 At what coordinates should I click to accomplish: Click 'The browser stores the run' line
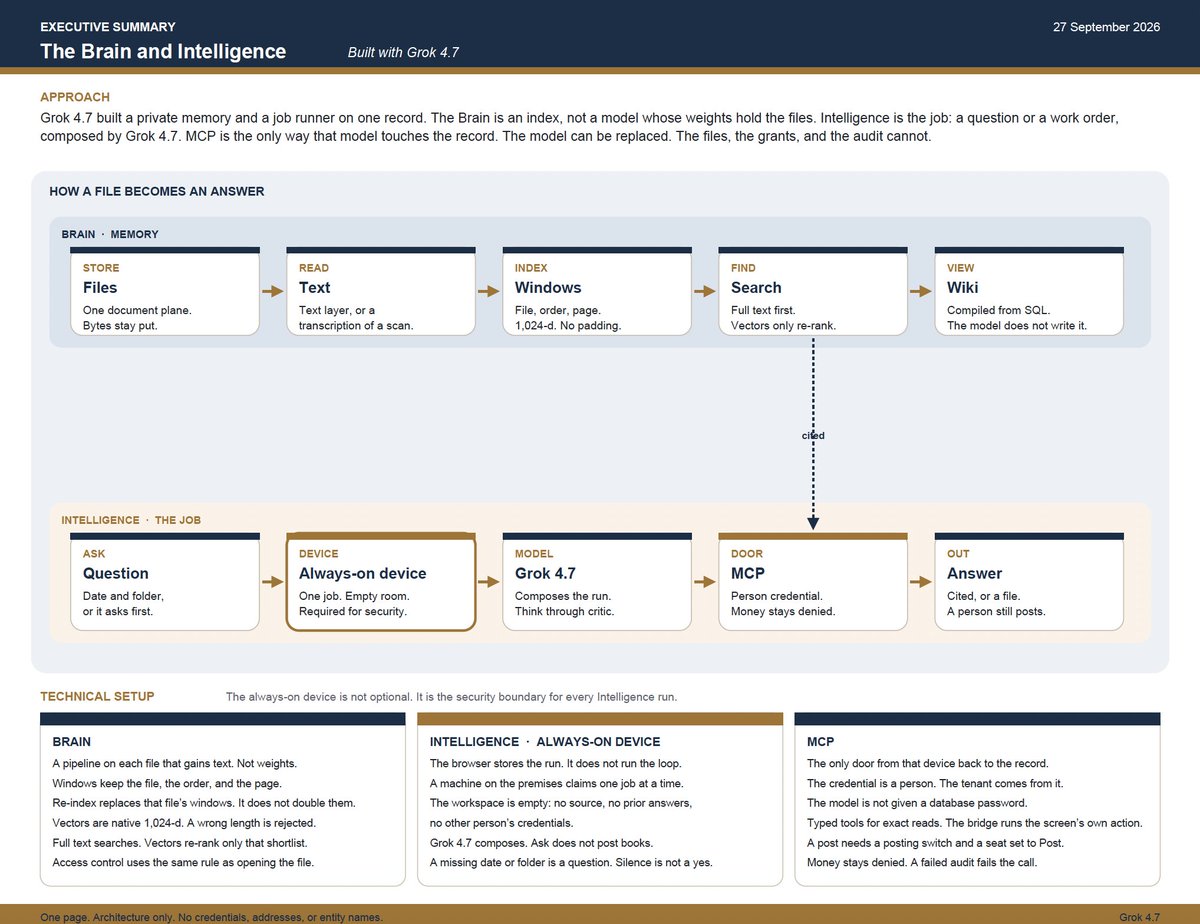pos(554,763)
